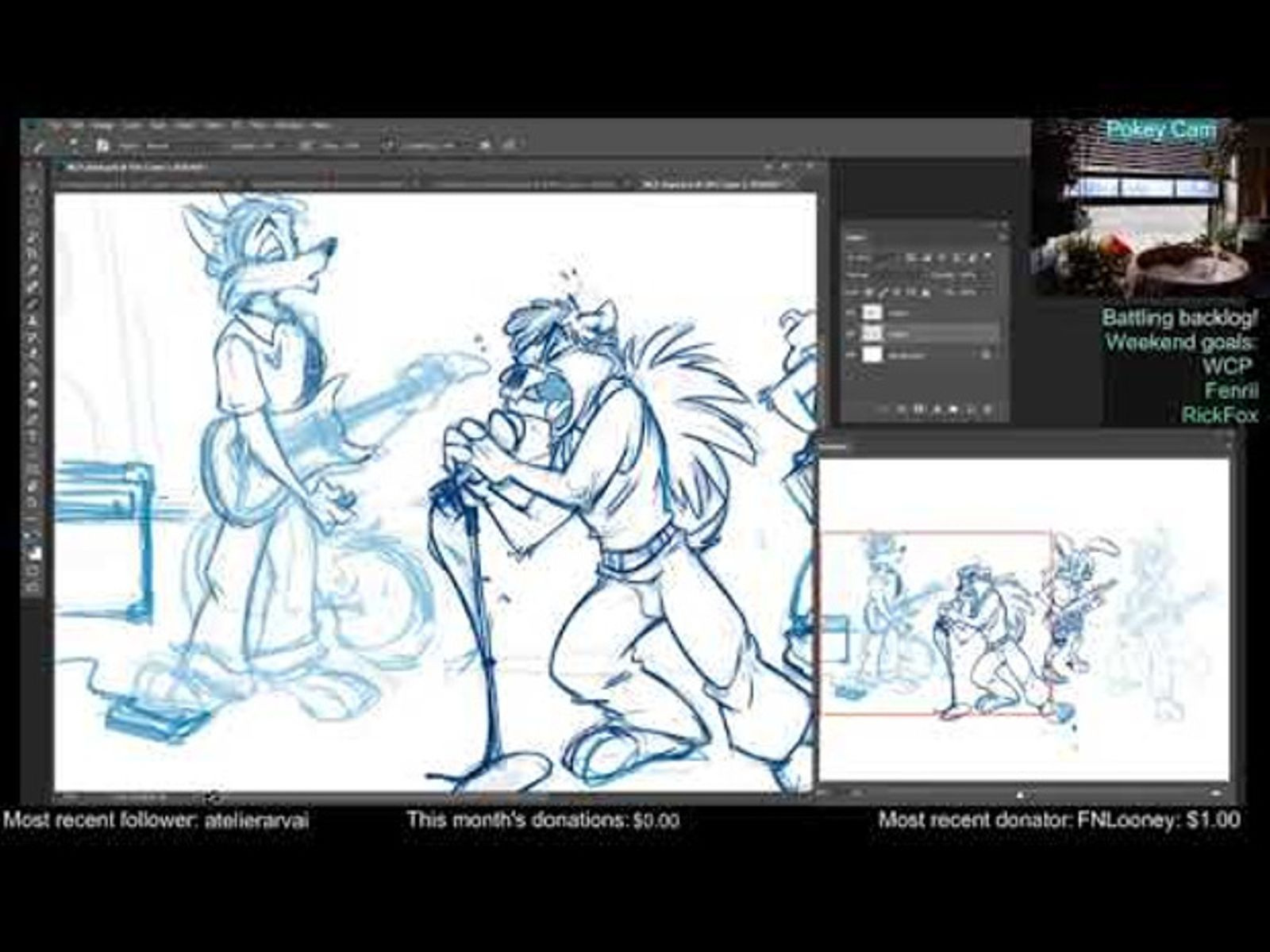Select the Clone Stamp tool
Viewport: 1270px width, 952px height.
point(33,321)
